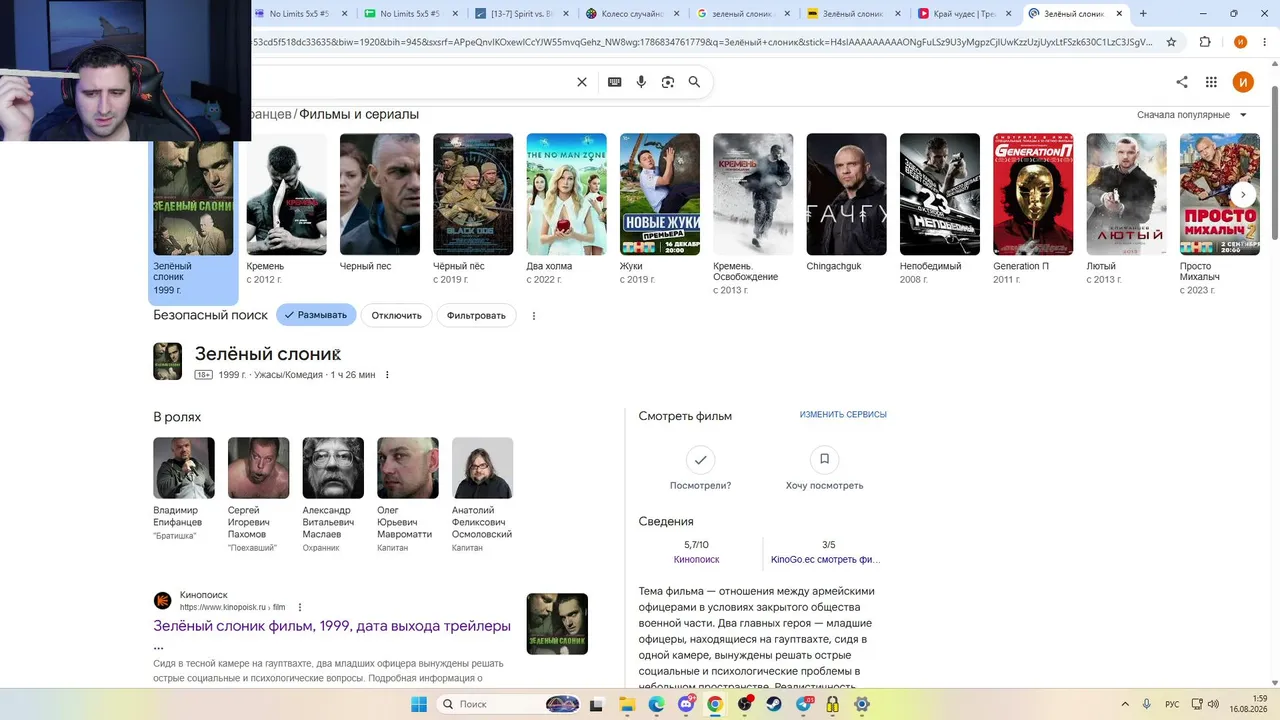The height and width of the screenshot is (720, 1280).
Task: Open the Kinopoisk result thumbnail image
Action: 557,624
